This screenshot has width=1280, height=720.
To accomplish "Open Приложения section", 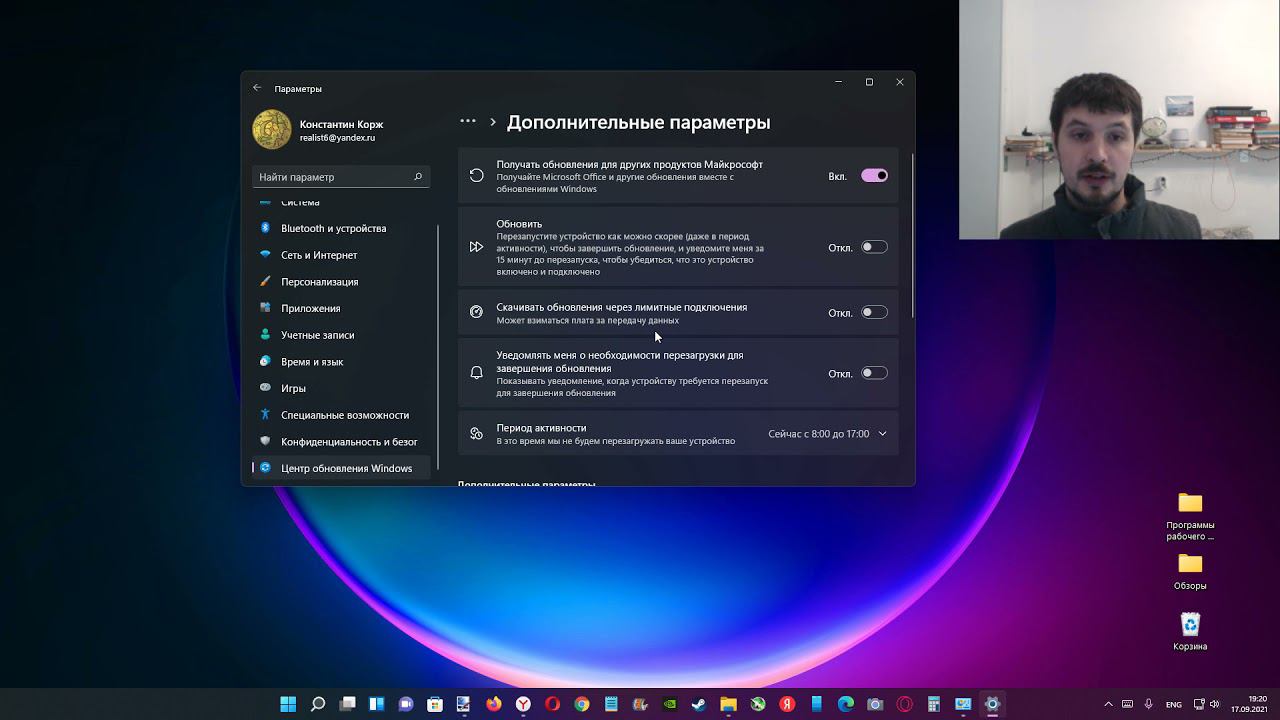I will click(x=341, y=308).
